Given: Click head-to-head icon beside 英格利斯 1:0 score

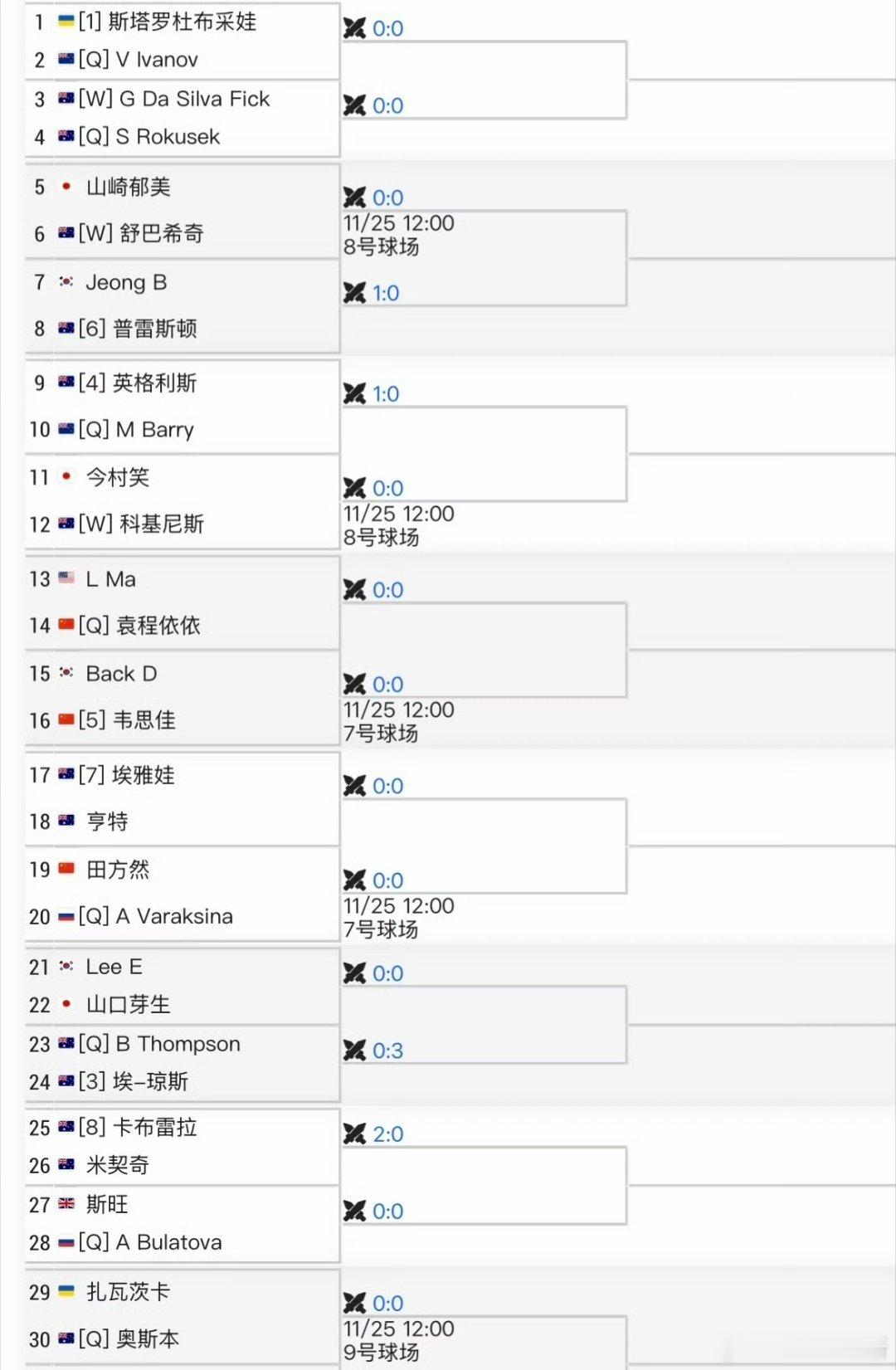Looking at the screenshot, I should point(354,393).
